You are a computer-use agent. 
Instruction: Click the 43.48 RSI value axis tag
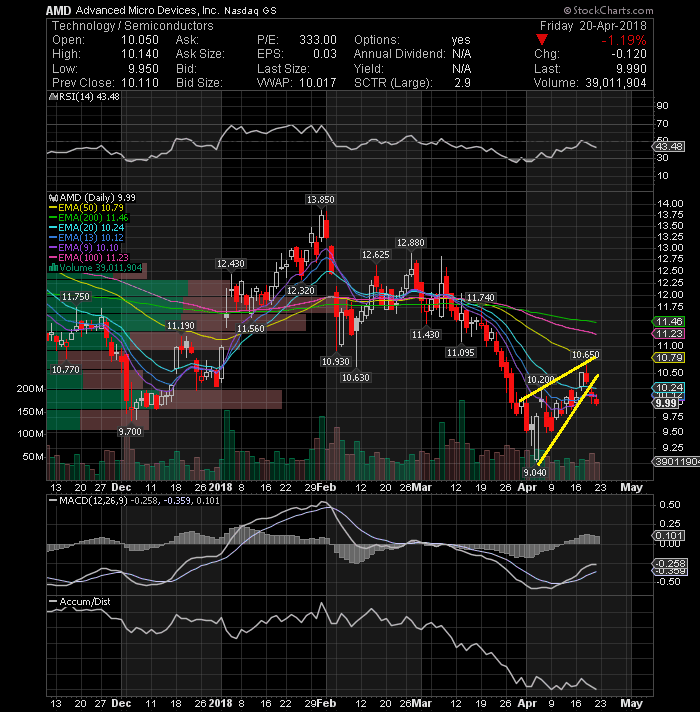point(668,147)
